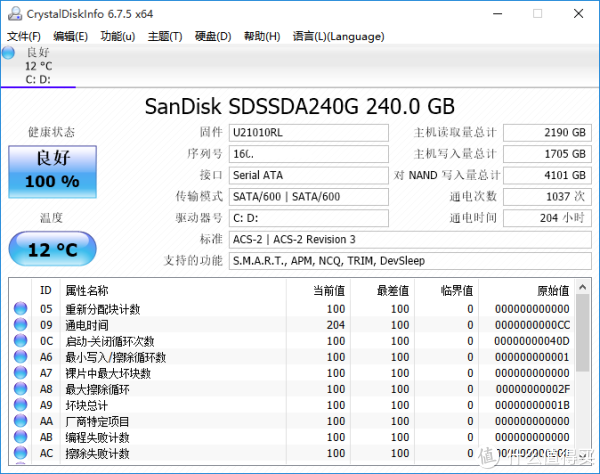Open the 编辑(E) menu
The image size is (600, 474).
pyautogui.click(x=70, y=36)
